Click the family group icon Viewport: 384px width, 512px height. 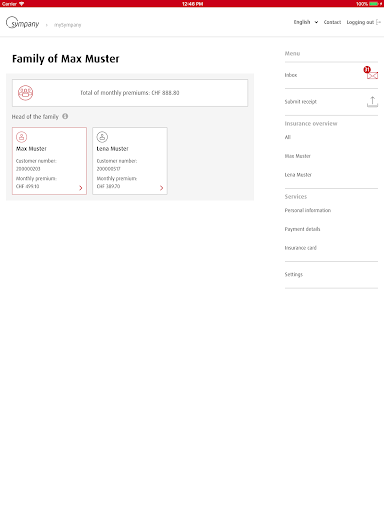(25, 93)
